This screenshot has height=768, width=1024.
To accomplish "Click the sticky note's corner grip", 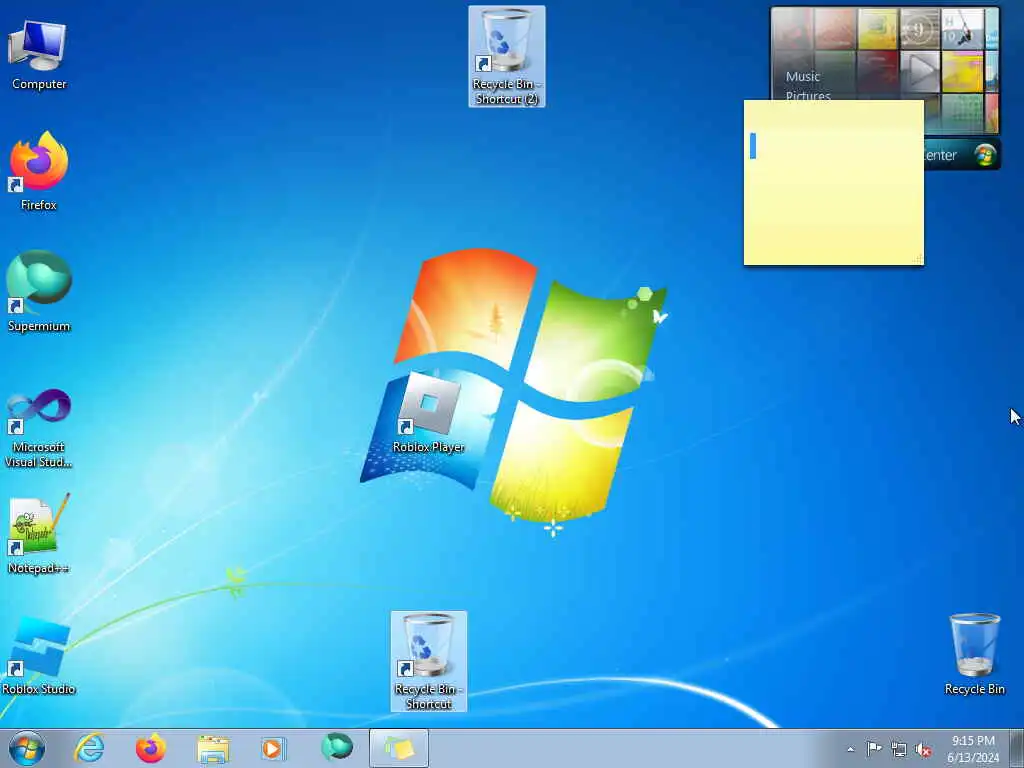I will (x=918, y=259).
